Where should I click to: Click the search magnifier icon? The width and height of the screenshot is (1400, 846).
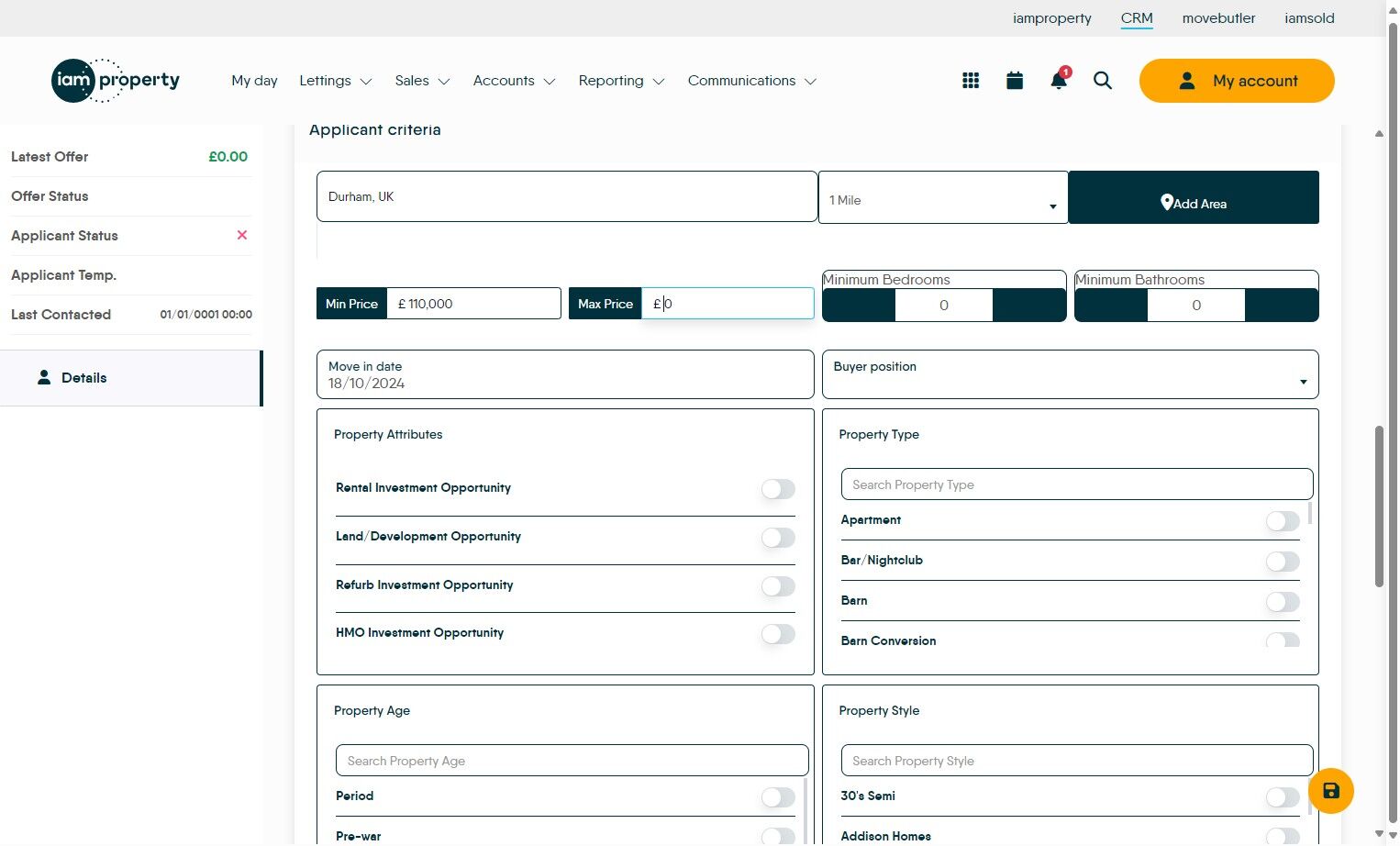[1103, 81]
